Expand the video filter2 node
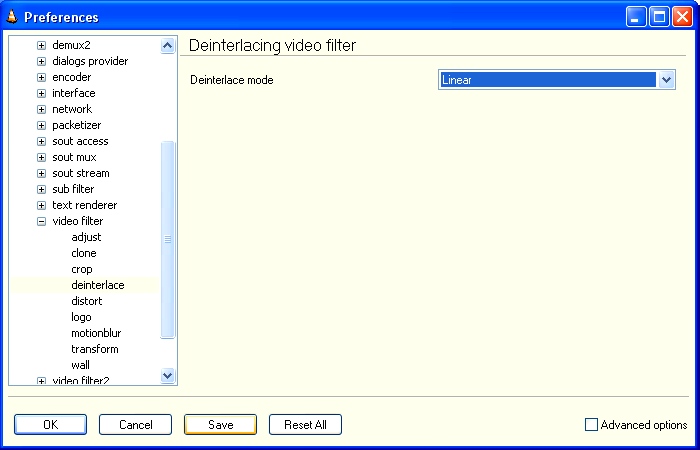 point(41,381)
